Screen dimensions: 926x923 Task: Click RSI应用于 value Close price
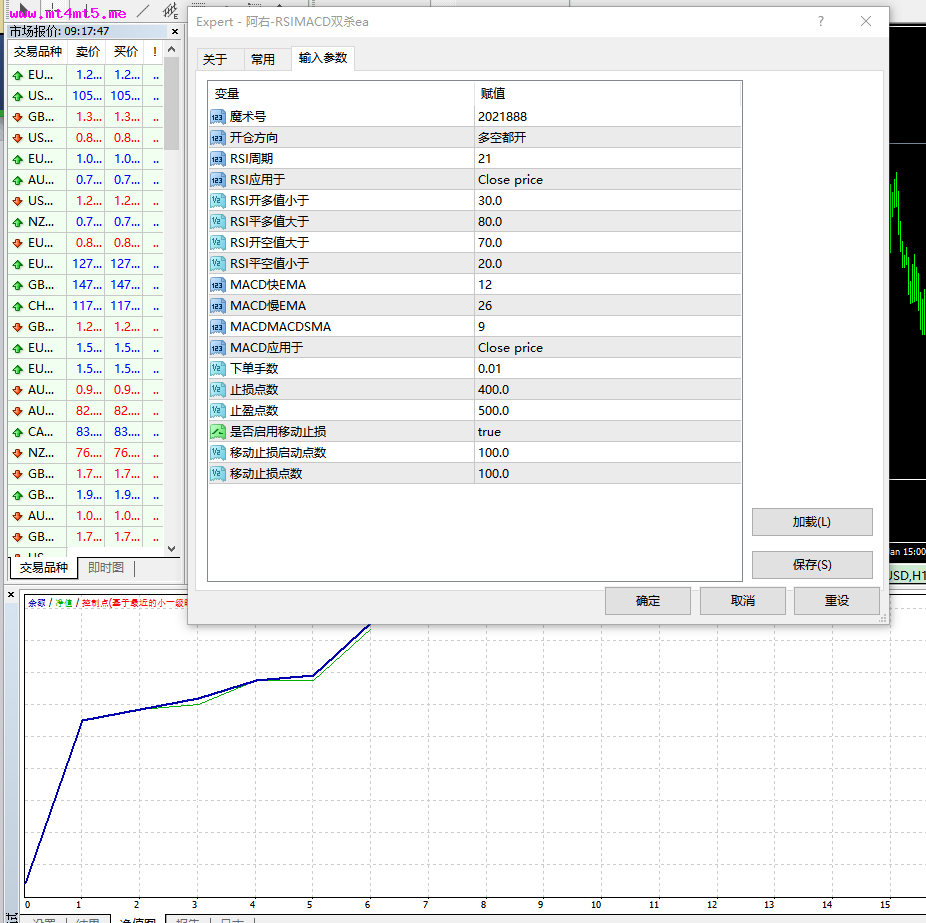[x=510, y=180]
